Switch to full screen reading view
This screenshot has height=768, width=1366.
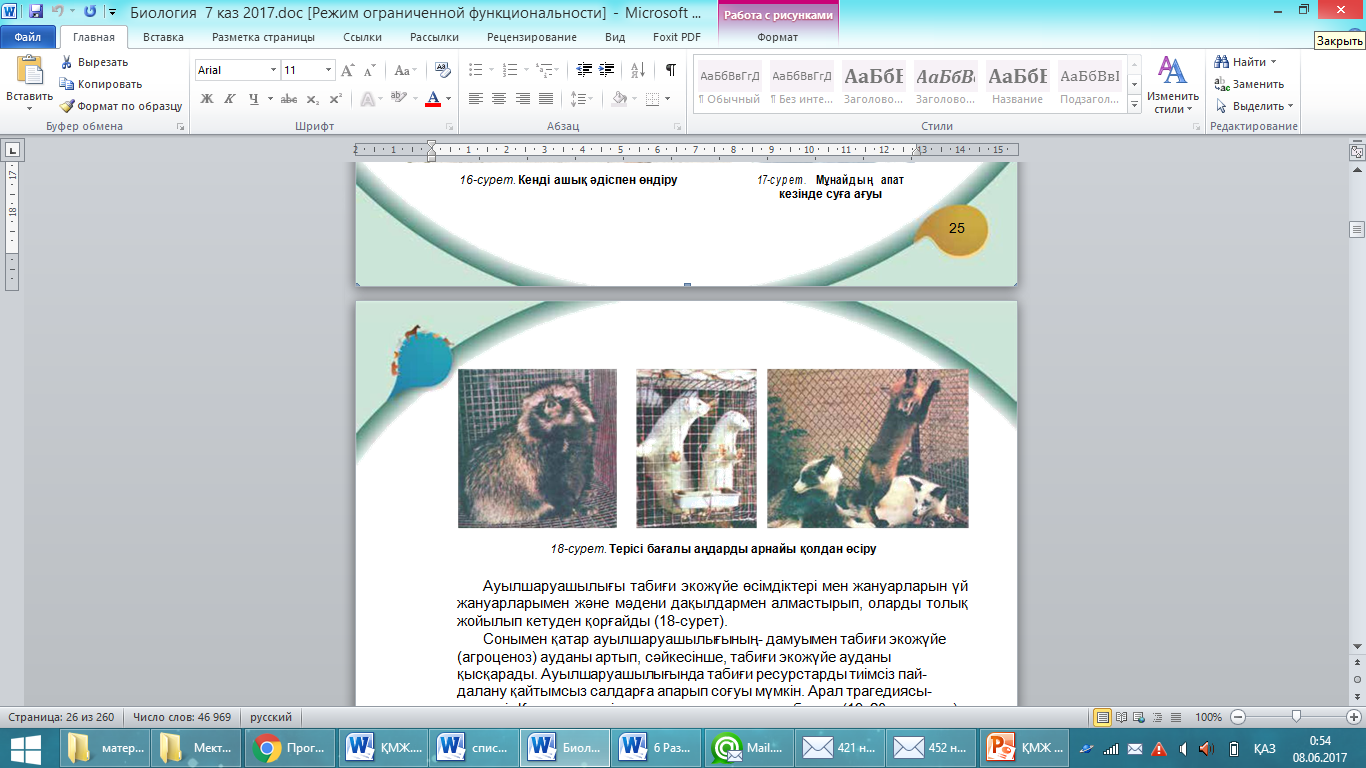(x=1121, y=717)
